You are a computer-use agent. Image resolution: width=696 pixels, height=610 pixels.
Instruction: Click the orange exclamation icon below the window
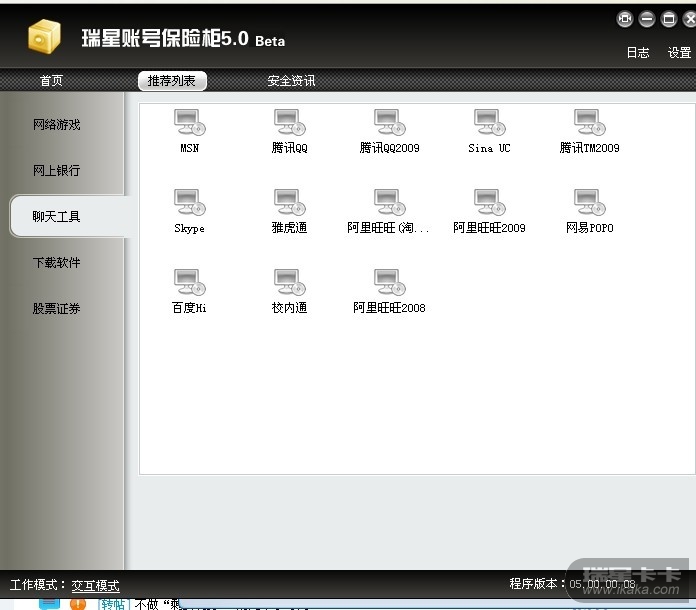78,604
